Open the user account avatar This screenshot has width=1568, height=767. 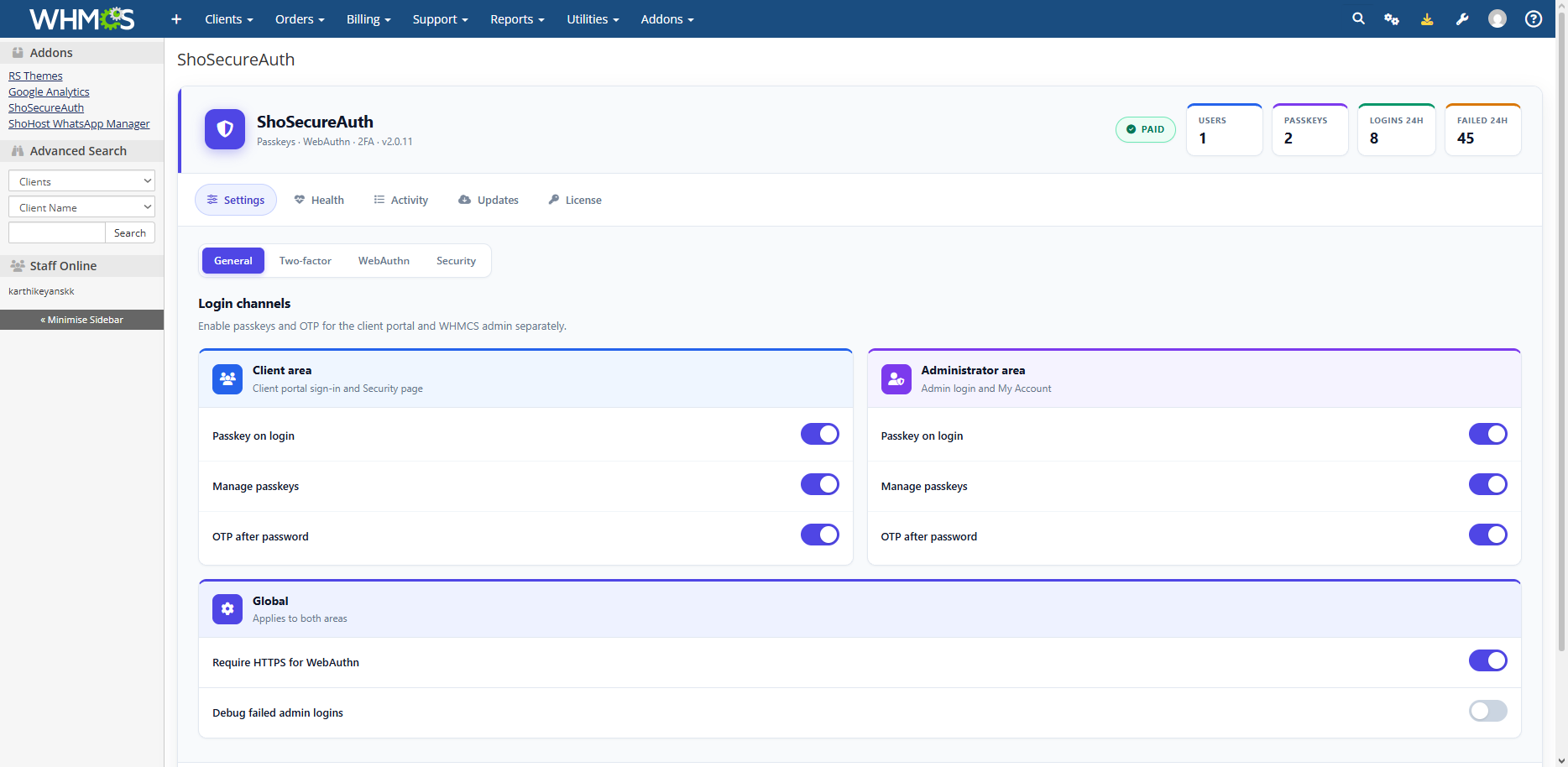click(1497, 18)
